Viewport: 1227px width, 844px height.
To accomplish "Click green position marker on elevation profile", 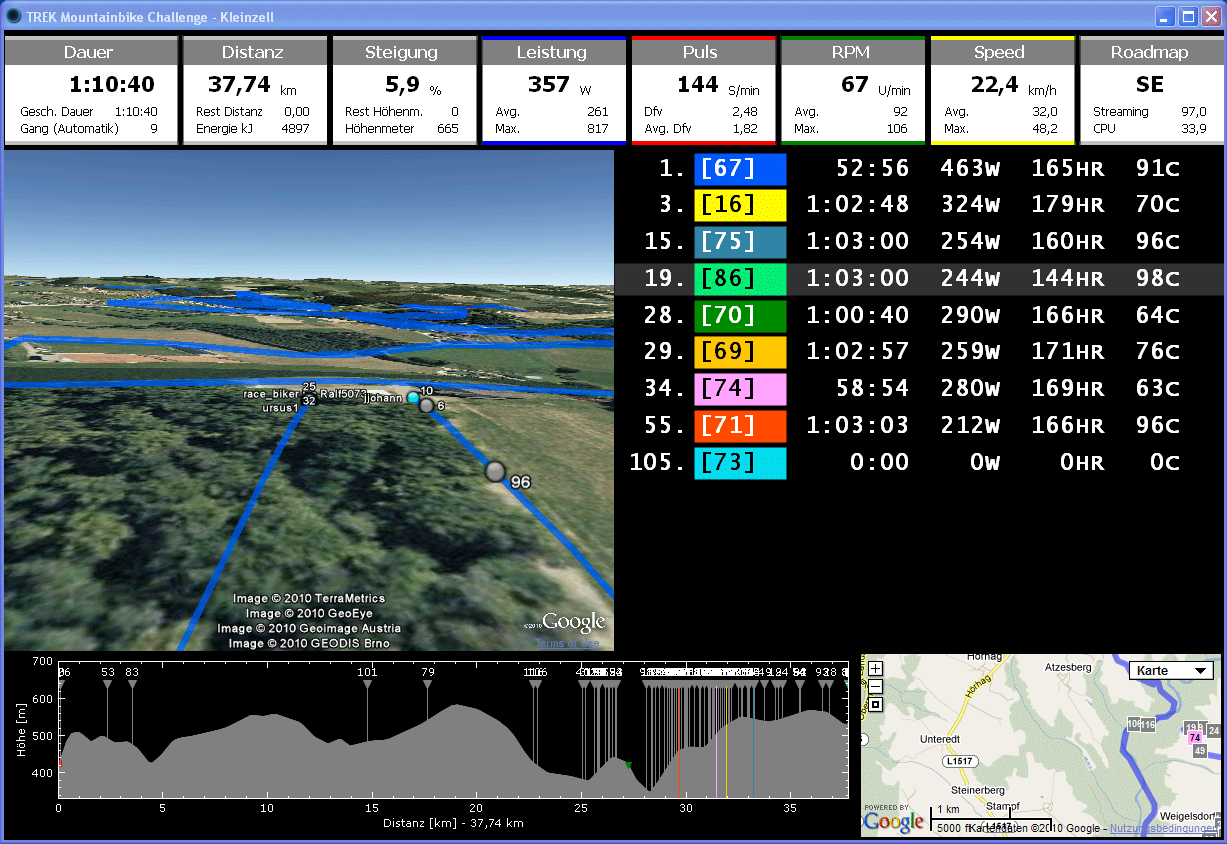I will point(628,765).
